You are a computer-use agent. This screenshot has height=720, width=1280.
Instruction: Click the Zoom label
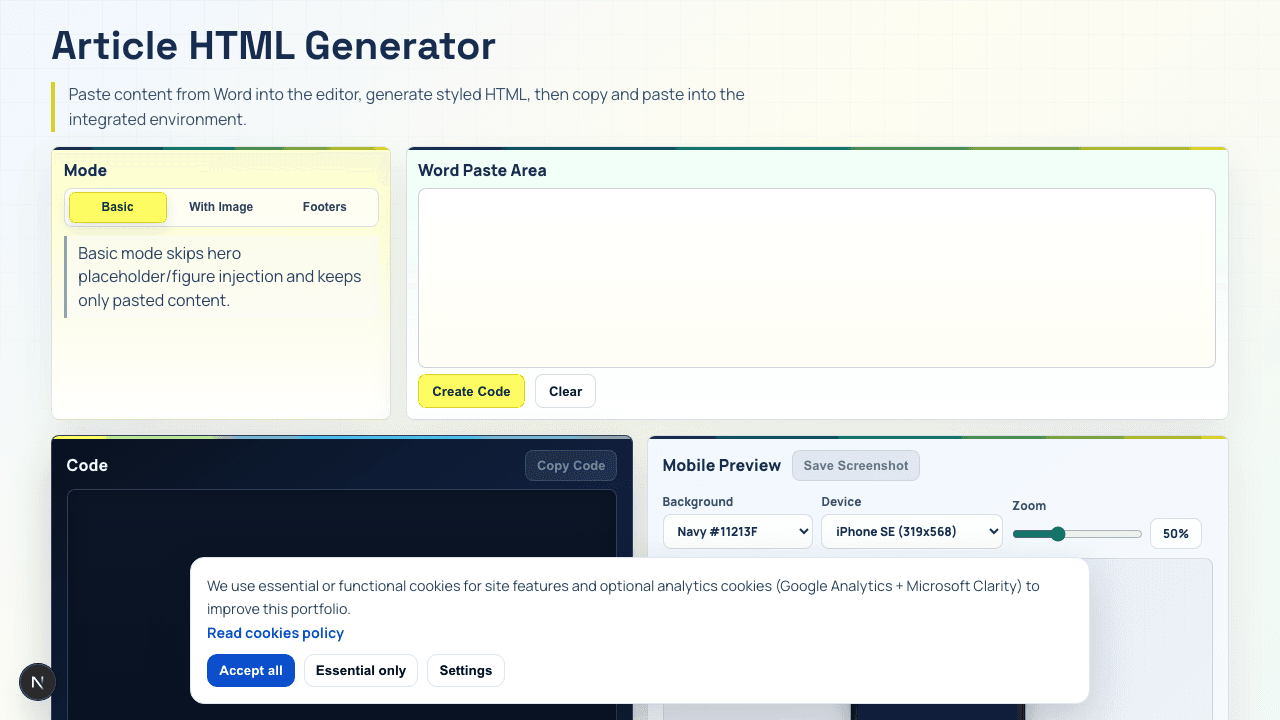pos(1029,506)
